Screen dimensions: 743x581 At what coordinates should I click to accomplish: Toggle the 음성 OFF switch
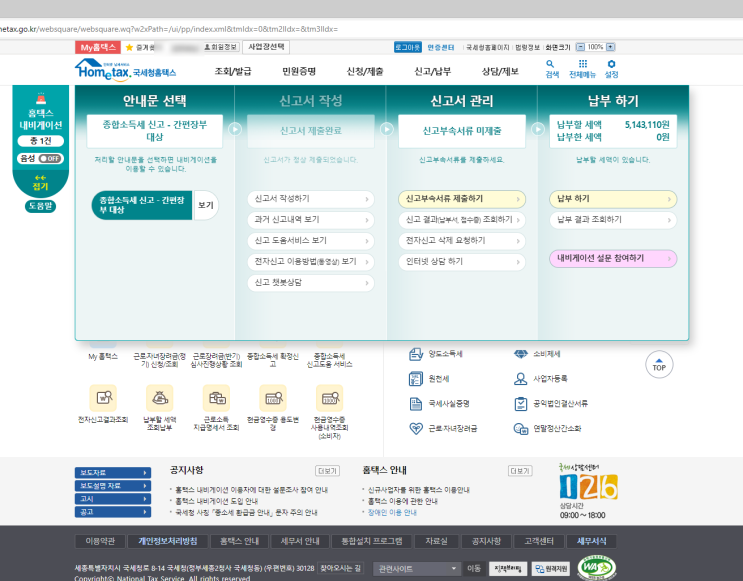point(51,159)
